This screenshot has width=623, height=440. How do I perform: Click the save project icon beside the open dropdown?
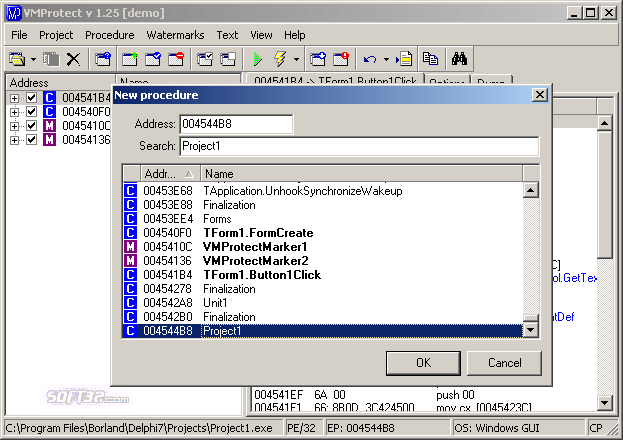coord(51,60)
